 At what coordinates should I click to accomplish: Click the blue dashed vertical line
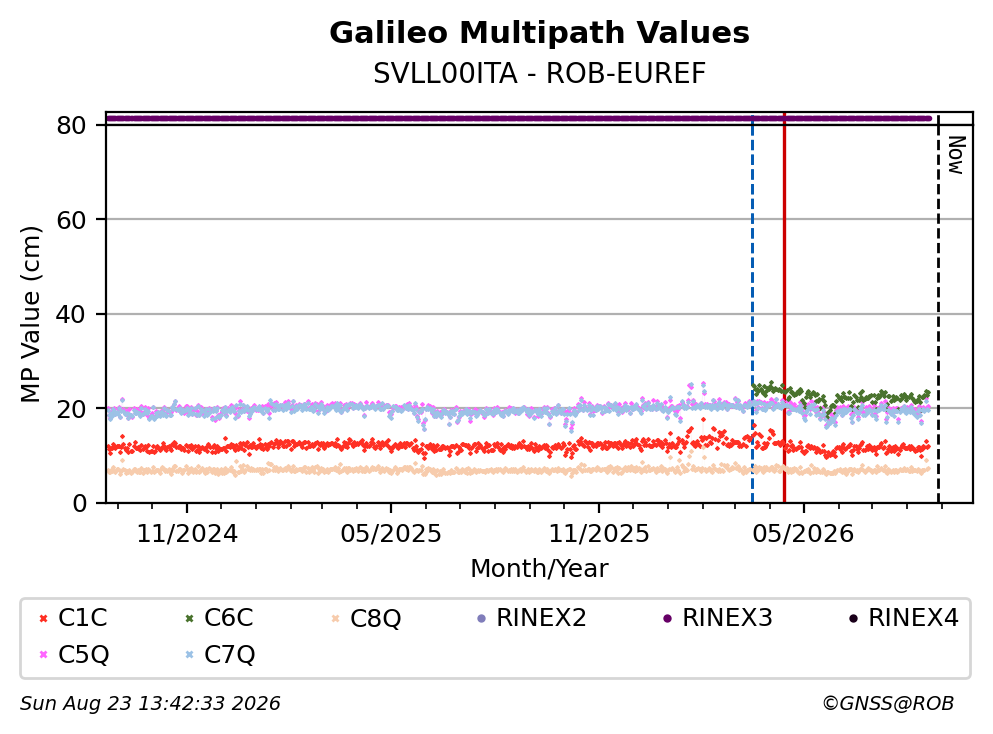[x=752, y=308]
